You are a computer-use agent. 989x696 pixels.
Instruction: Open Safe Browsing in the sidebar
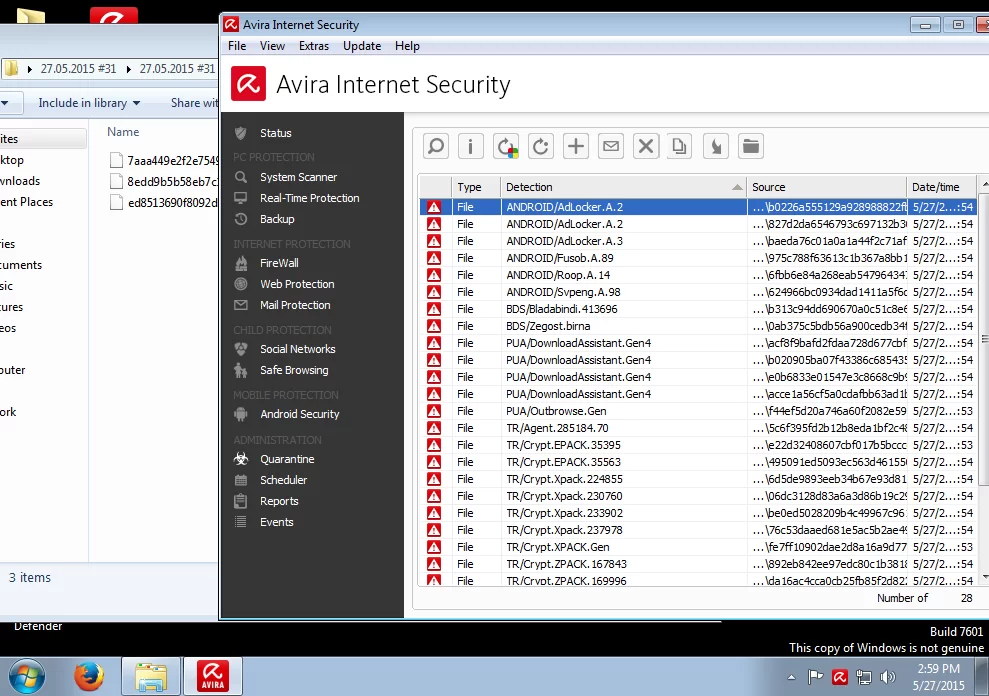[x=294, y=370]
